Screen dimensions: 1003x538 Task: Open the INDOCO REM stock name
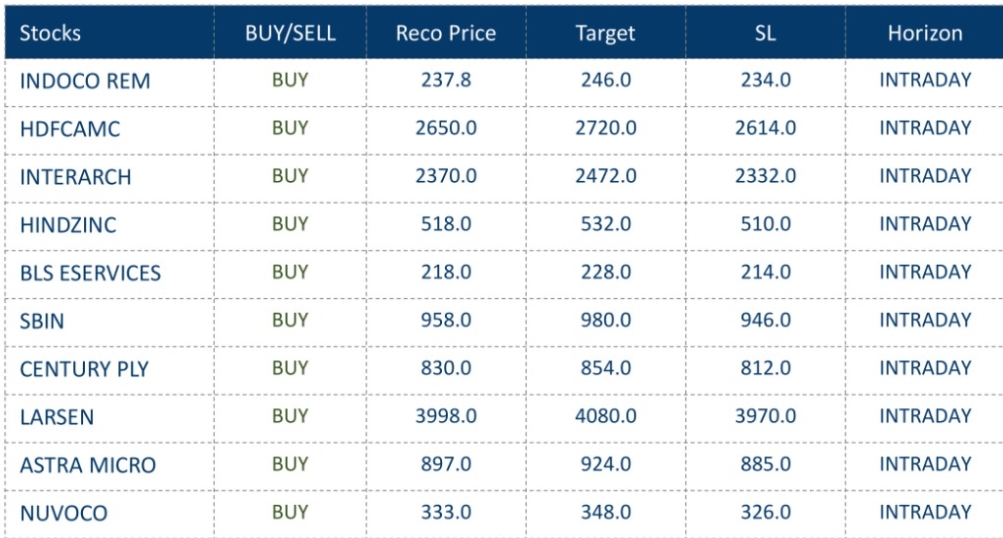(85, 81)
